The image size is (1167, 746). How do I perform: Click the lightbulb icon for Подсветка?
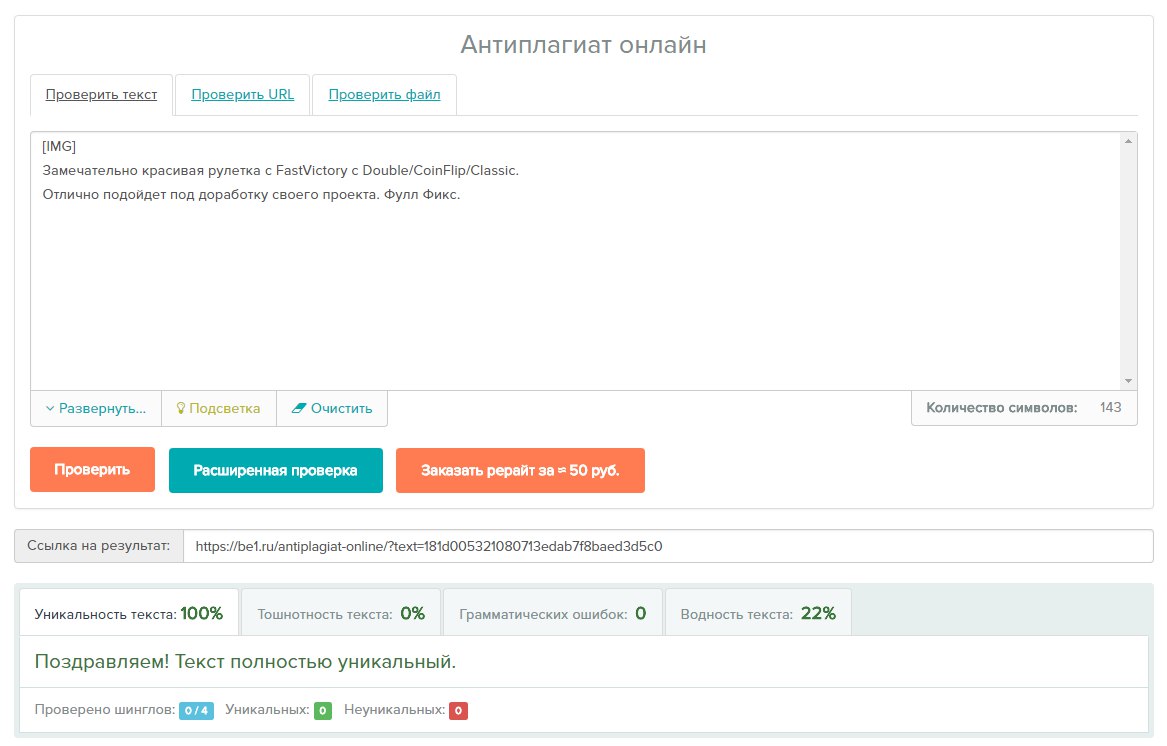(181, 409)
